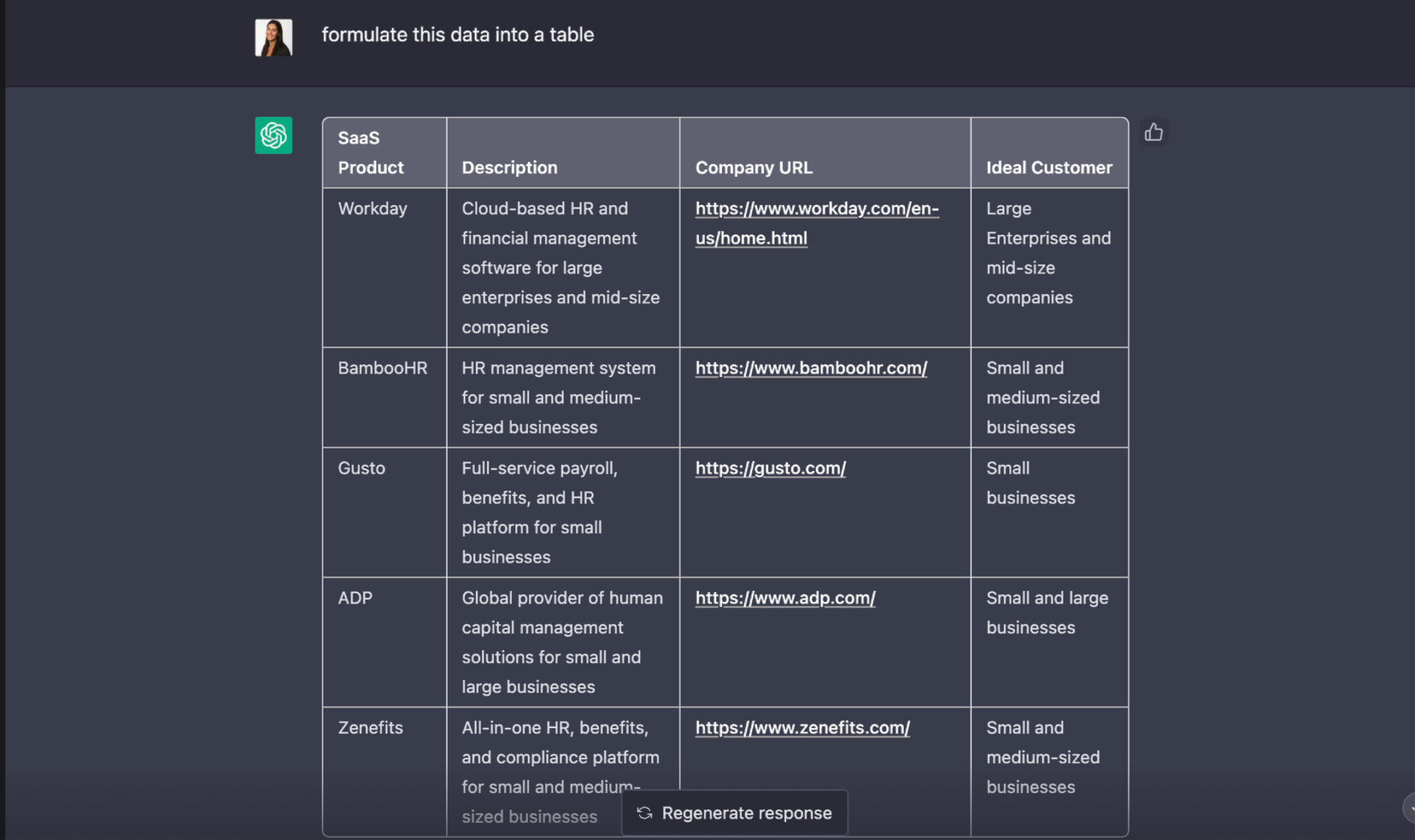This screenshot has width=1415, height=840.
Task: Open the BambooHR website link
Action: (x=810, y=368)
